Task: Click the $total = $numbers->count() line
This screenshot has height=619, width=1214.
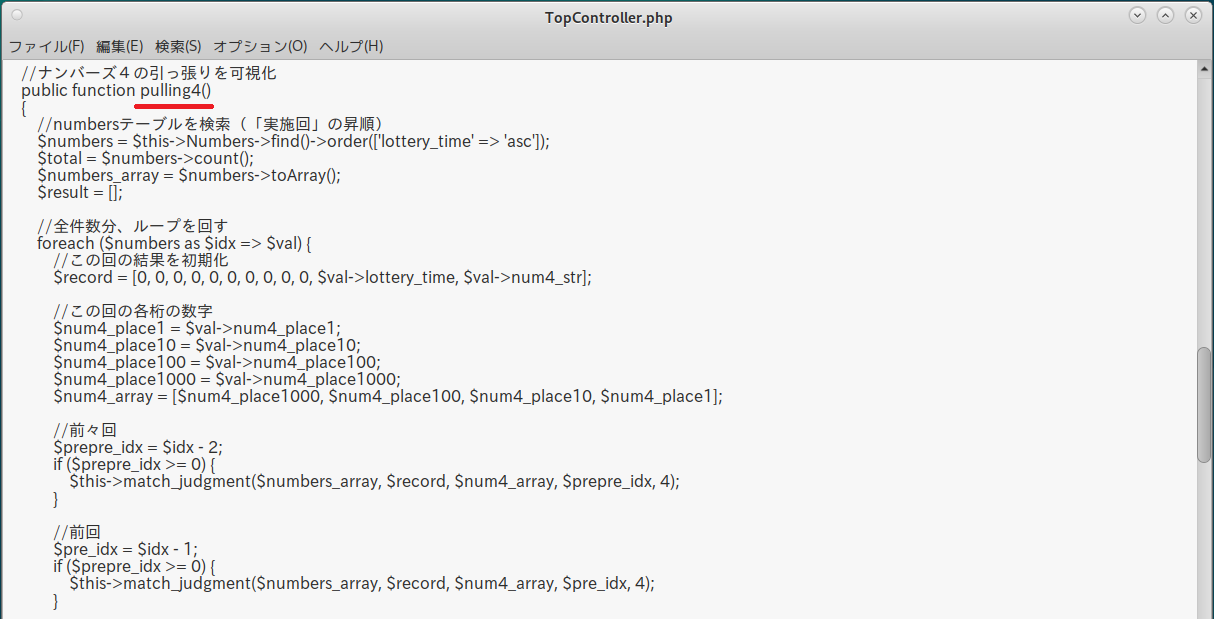Action: point(145,158)
